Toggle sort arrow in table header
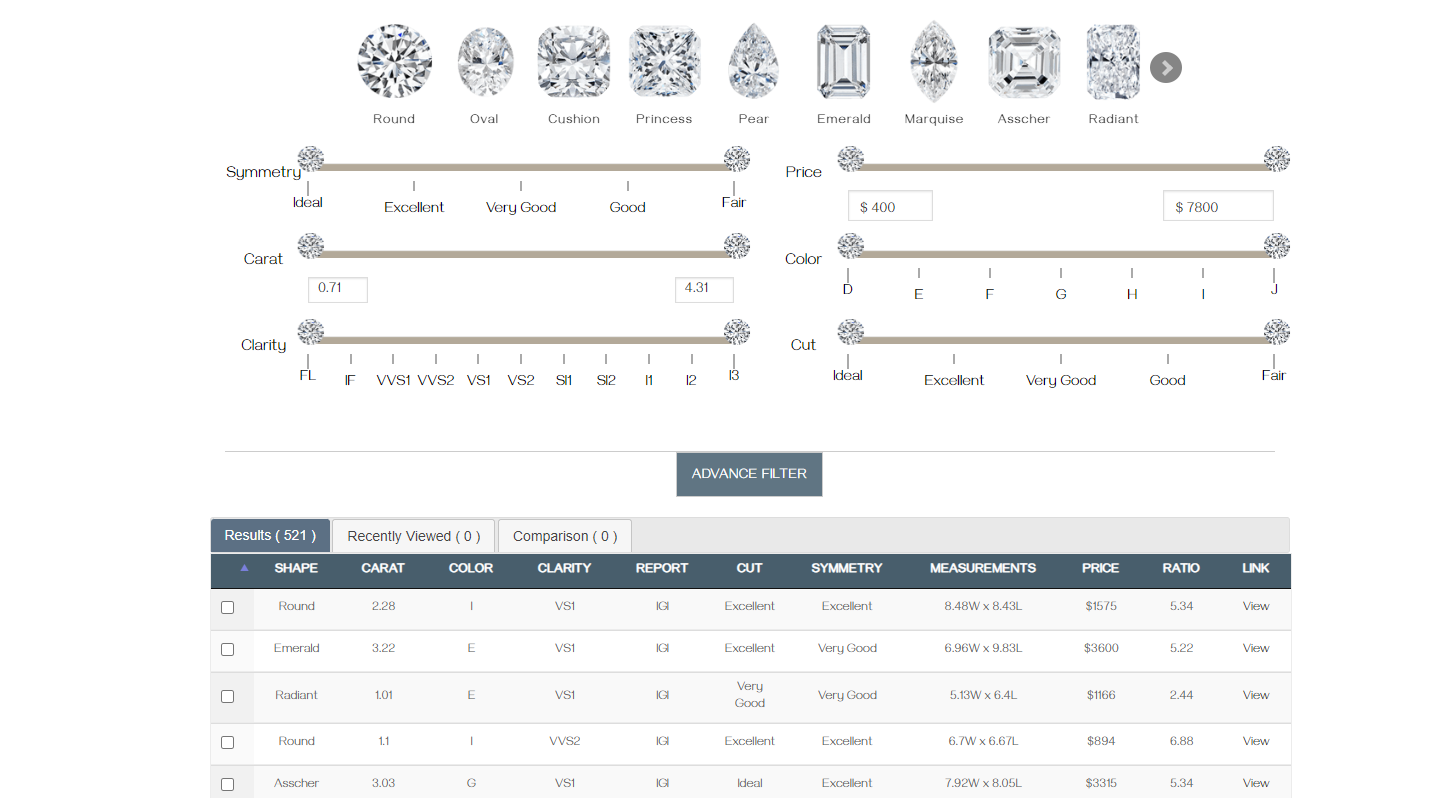Image resolution: width=1456 pixels, height=798 pixels. 244,568
